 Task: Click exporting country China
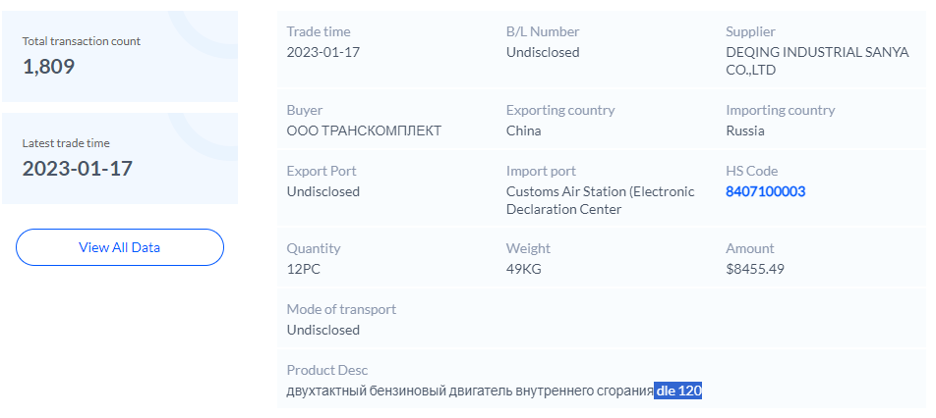point(523,130)
